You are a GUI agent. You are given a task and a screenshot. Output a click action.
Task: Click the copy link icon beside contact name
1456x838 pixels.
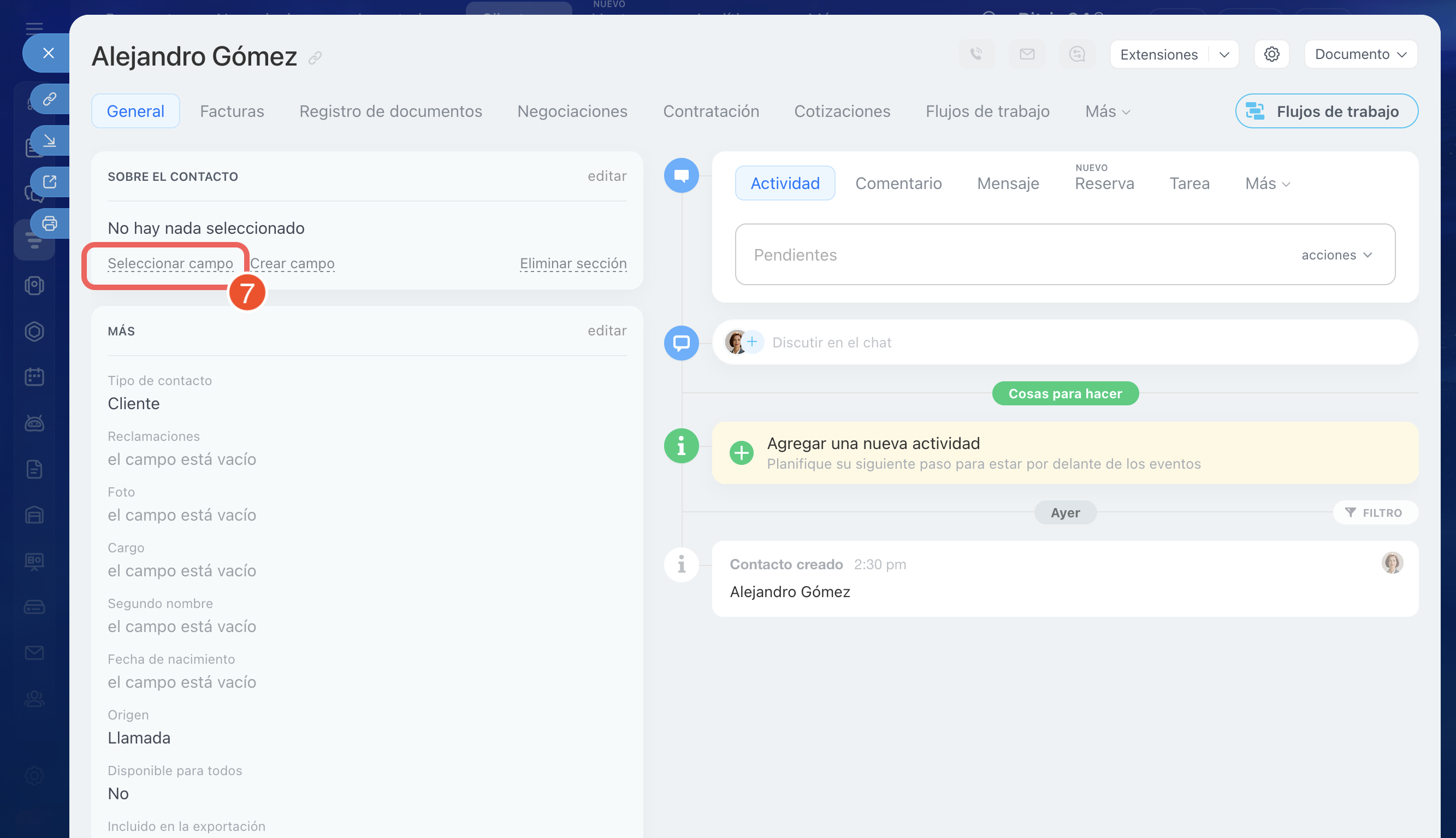315,58
